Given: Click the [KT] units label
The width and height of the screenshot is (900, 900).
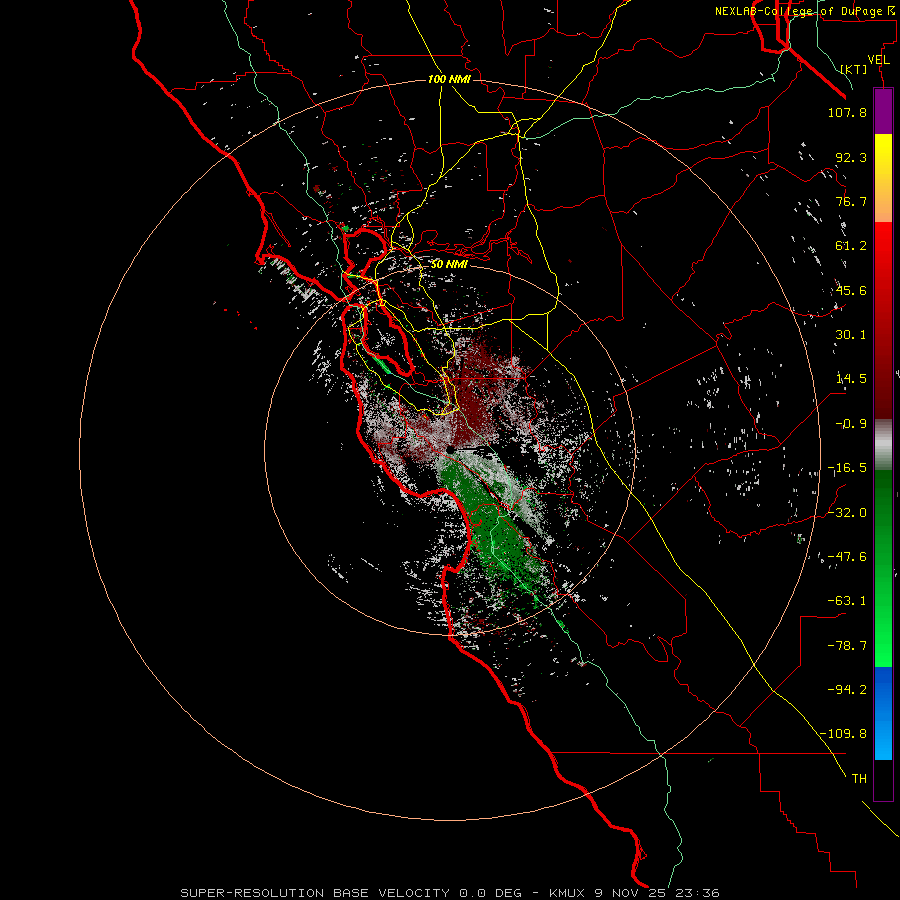Looking at the screenshot, I should click(x=854, y=69).
